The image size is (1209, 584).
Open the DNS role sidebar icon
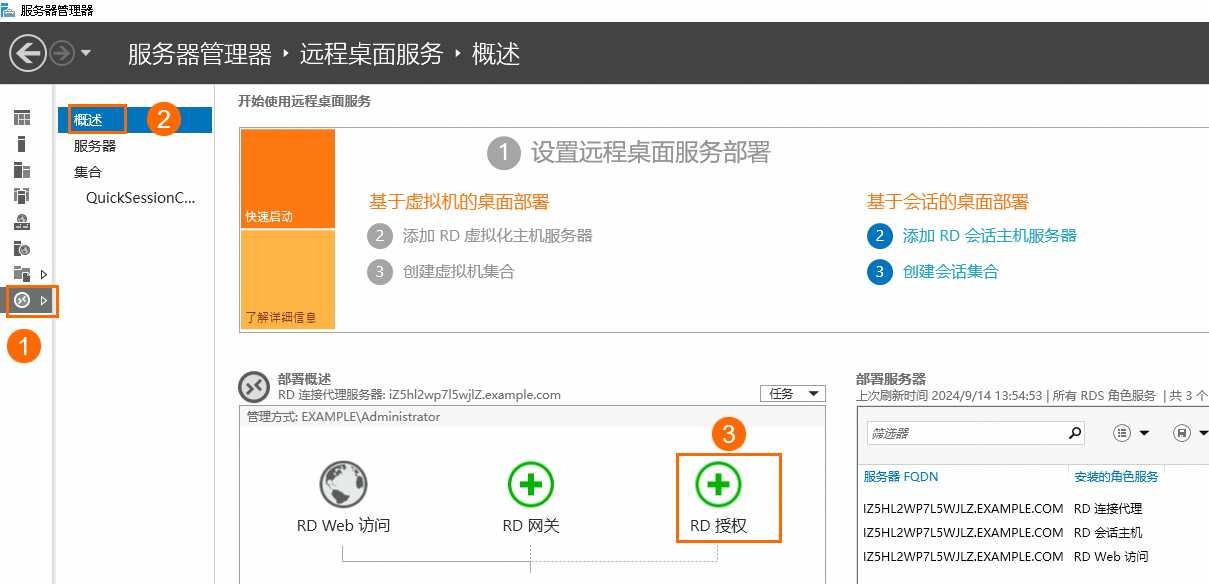click(x=22, y=222)
